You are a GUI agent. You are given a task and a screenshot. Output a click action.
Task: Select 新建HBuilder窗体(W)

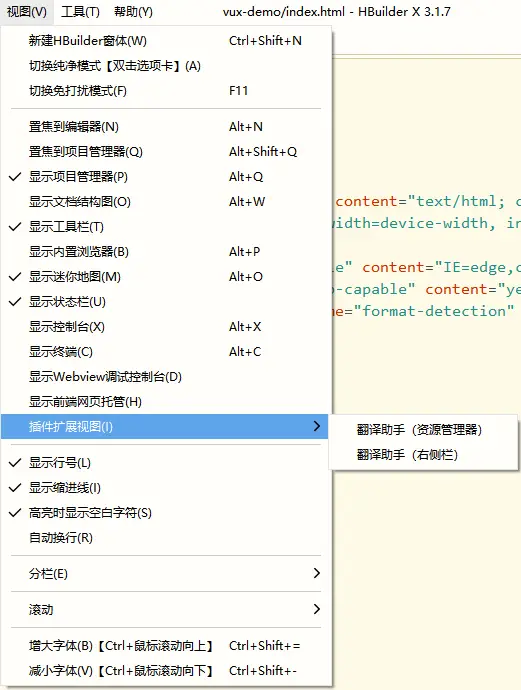click(165, 41)
